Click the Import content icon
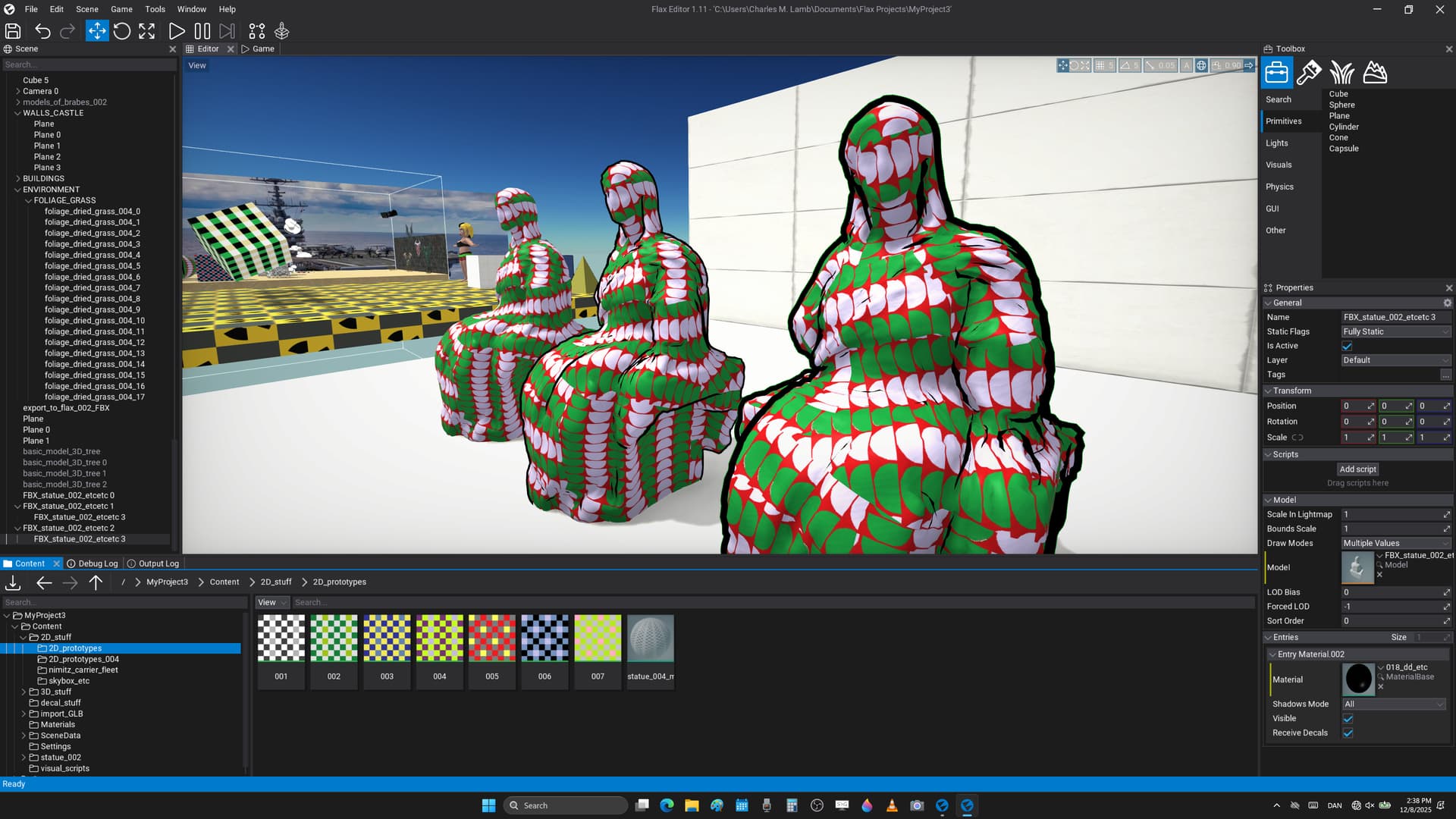The width and height of the screenshot is (1456, 819). (x=13, y=582)
